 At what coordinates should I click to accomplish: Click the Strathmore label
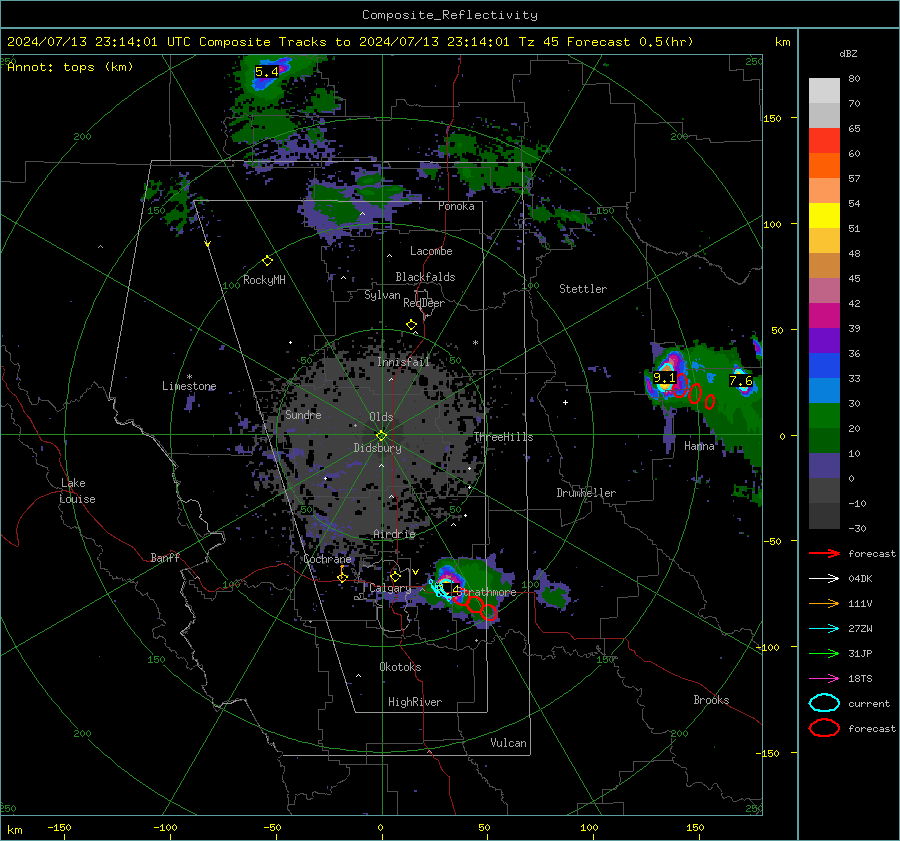[488, 592]
